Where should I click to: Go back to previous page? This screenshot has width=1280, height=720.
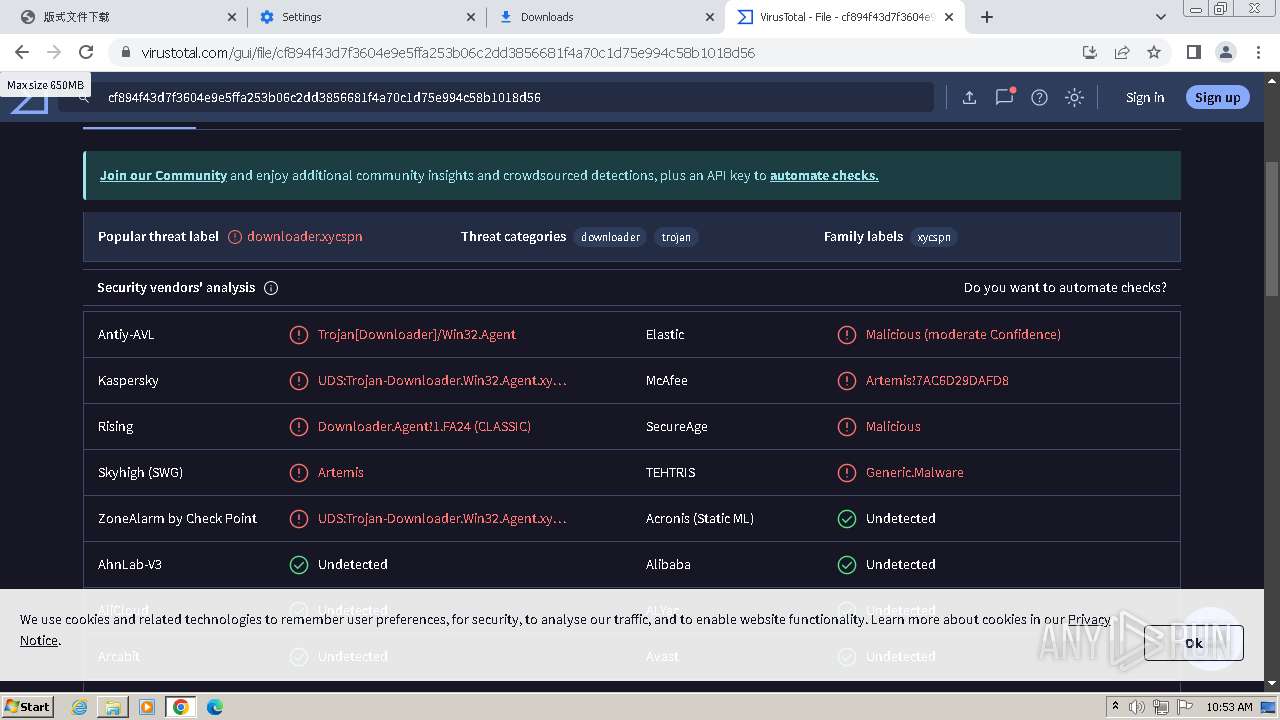click(x=22, y=52)
